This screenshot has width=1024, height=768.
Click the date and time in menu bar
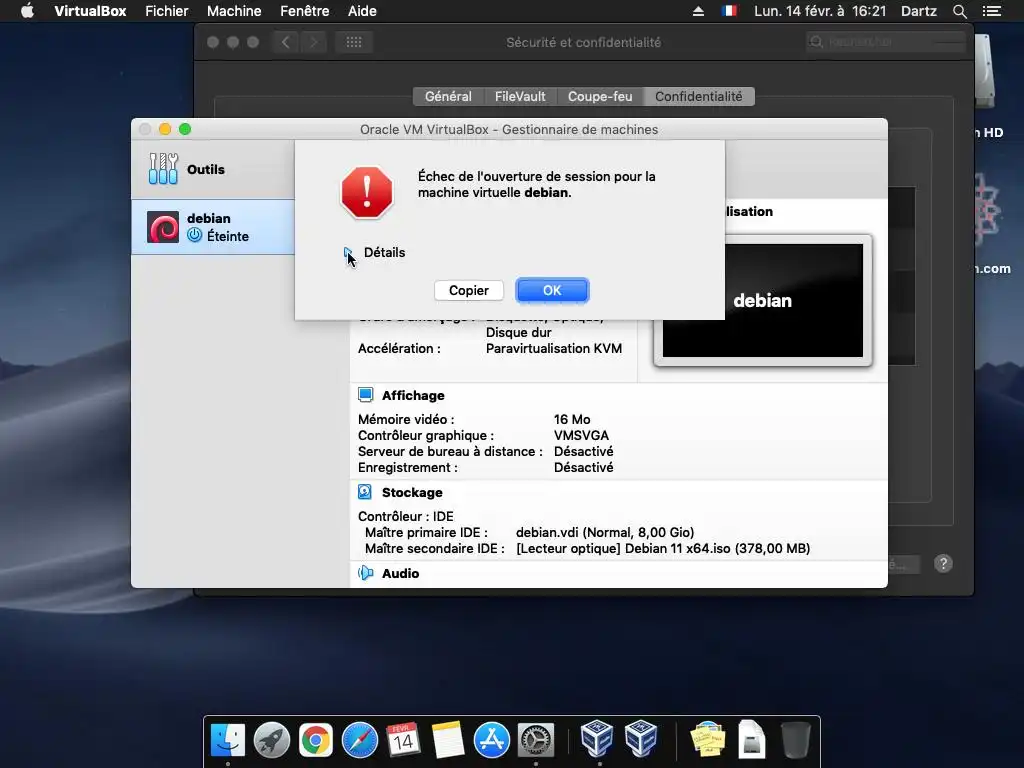[820, 11]
